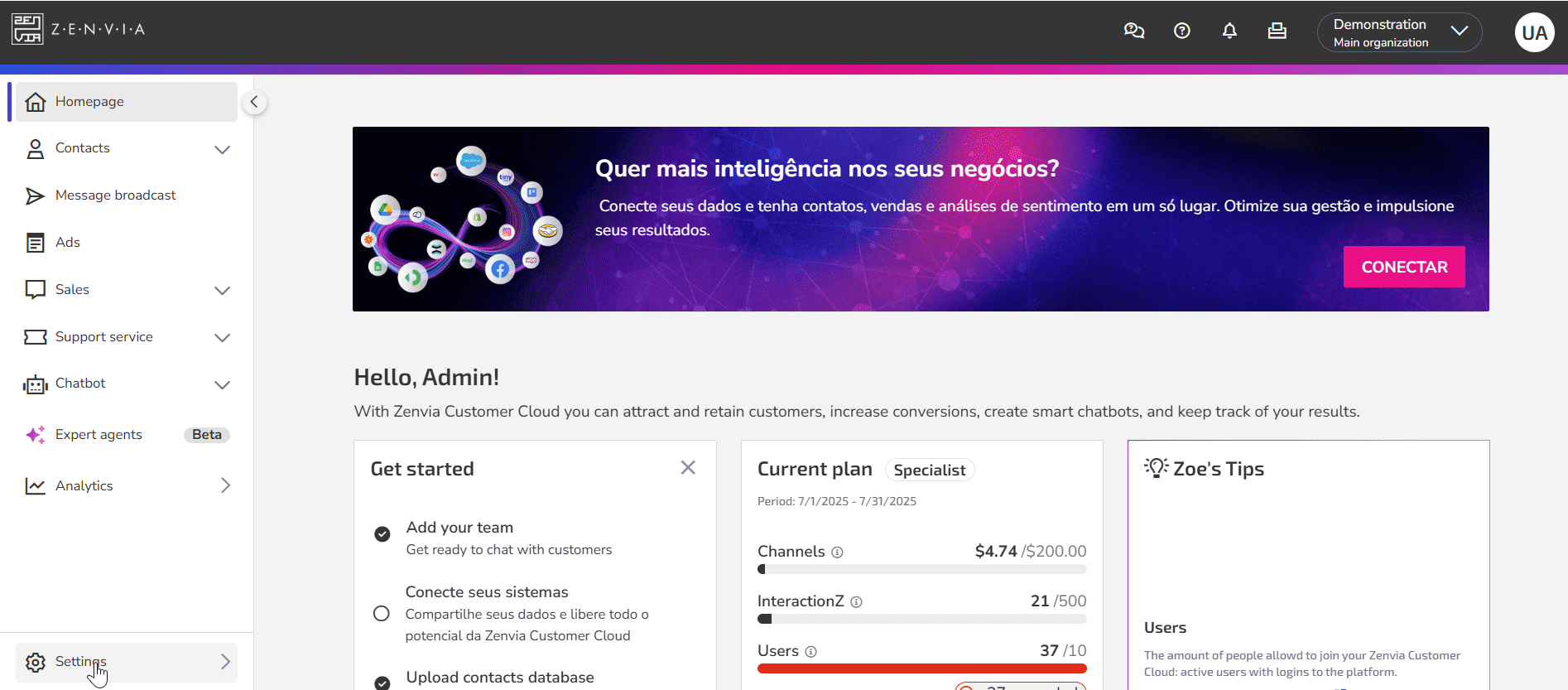The width and height of the screenshot is (1568, 690).
Task: Click the 37 /10 users value
Action: pos(1063,651)
